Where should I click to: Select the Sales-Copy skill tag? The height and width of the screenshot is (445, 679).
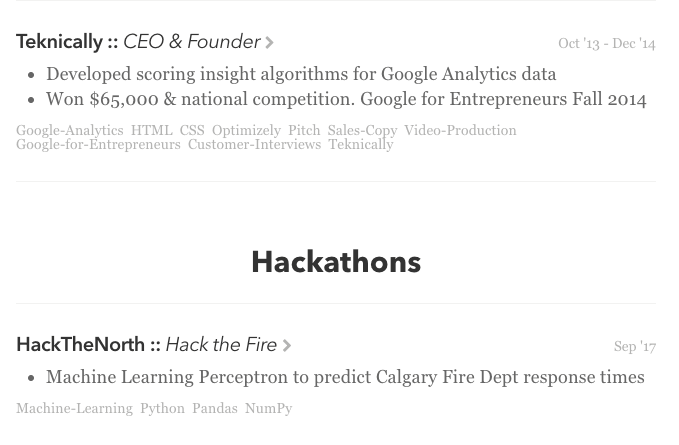click(362, 130)
